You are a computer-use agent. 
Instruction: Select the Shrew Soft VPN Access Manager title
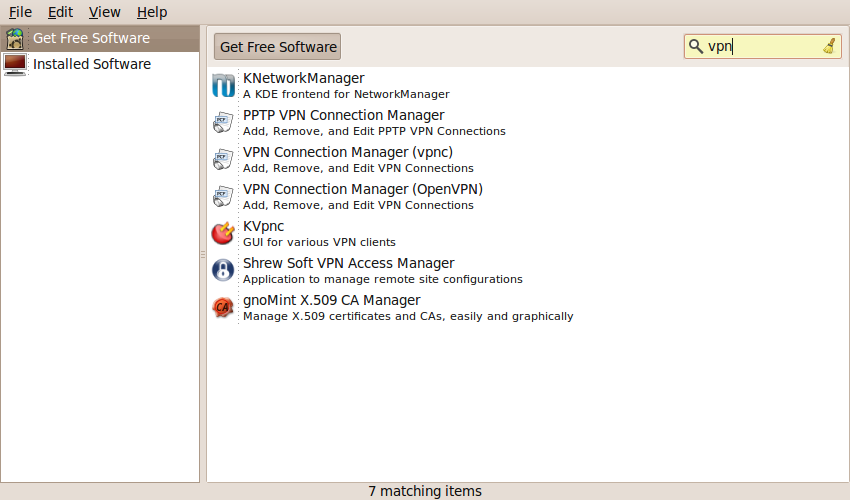coord(349,263)
